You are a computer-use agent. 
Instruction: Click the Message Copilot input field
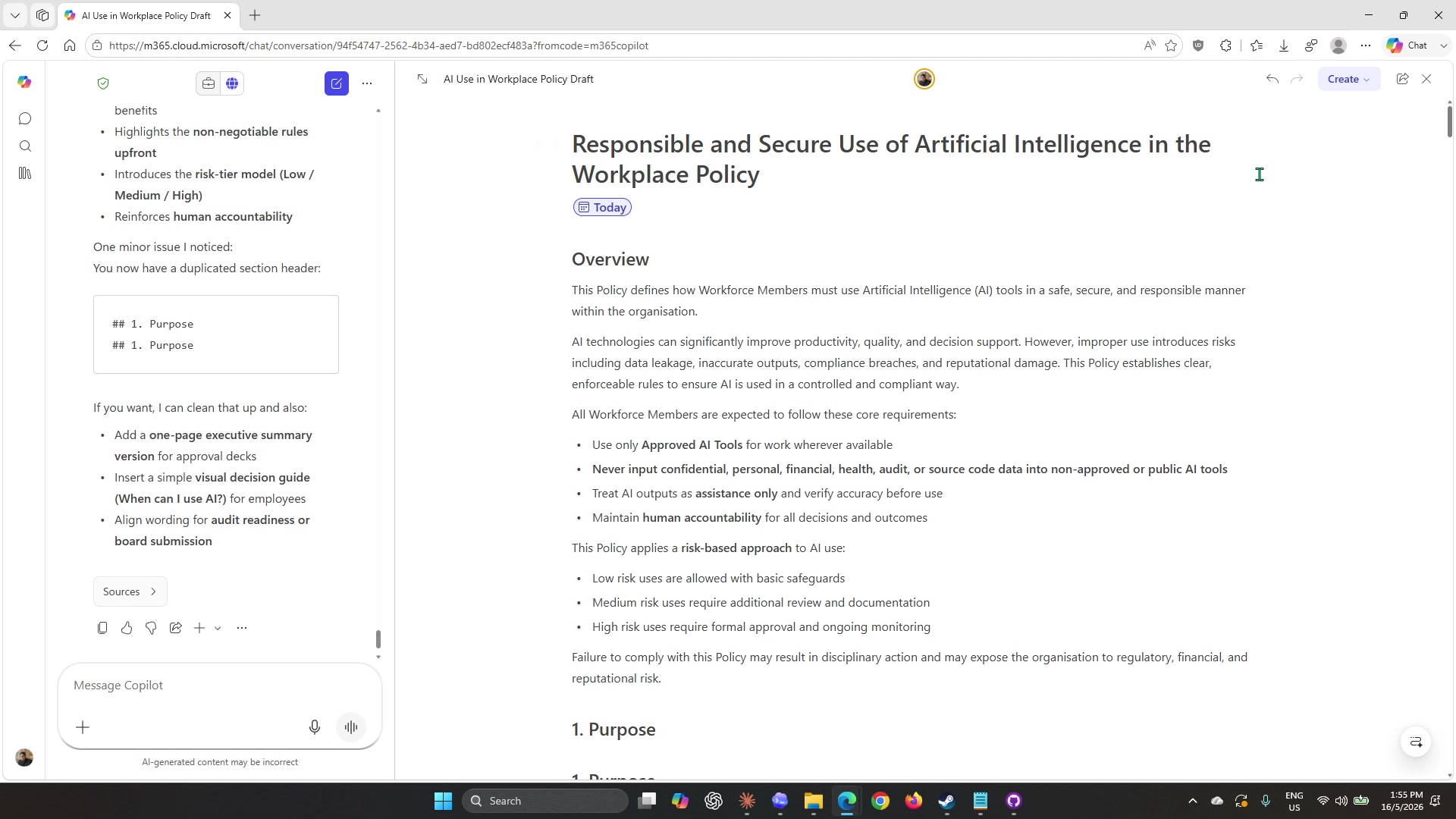tap(220, 686)
